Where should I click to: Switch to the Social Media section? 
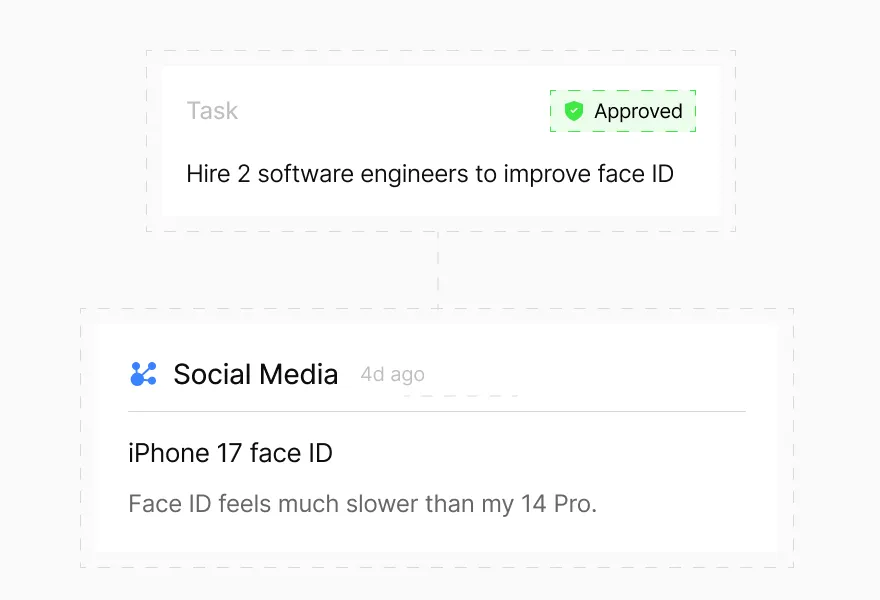point(256,374)
